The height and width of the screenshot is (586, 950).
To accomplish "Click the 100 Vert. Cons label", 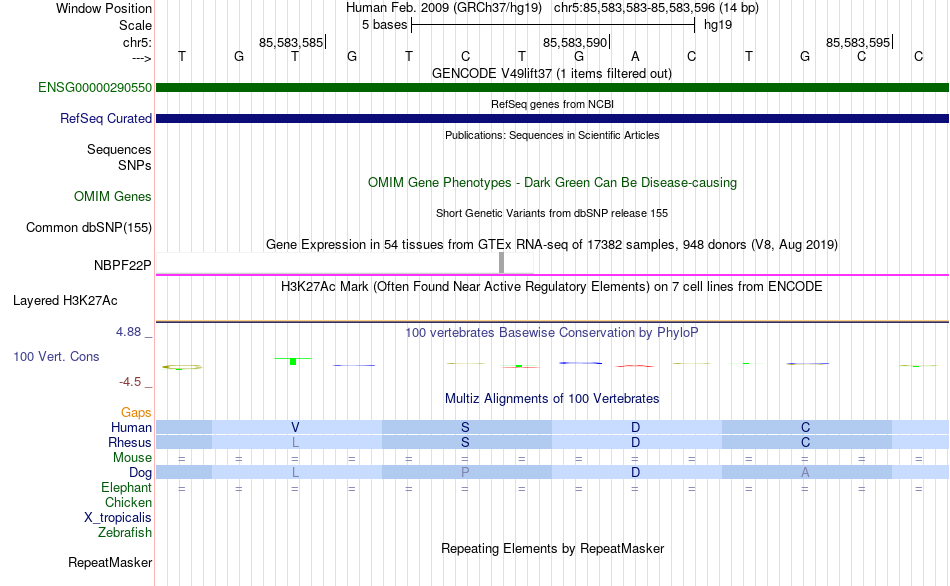I will [x=56, y=356].
